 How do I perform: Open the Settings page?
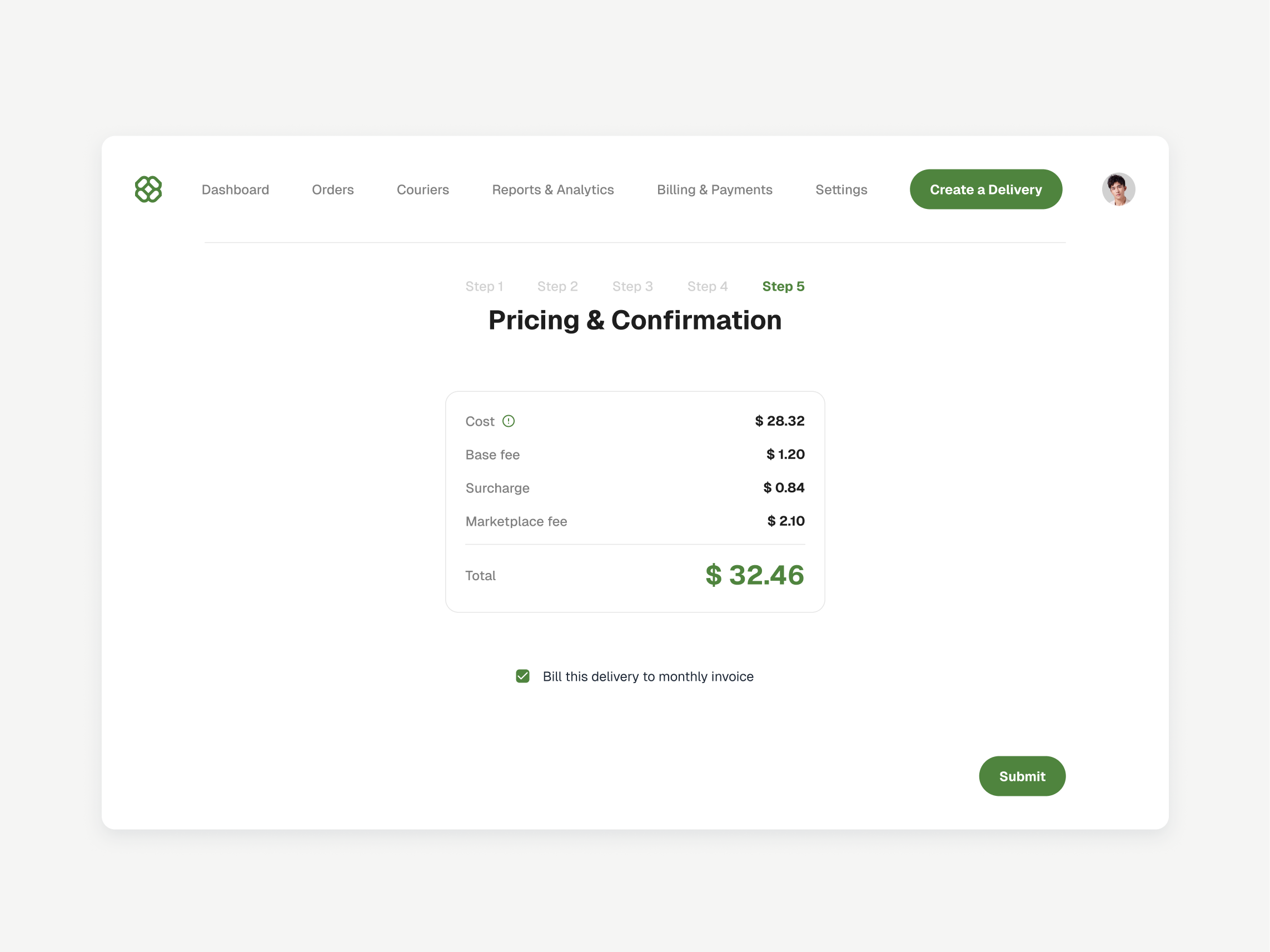840,190
